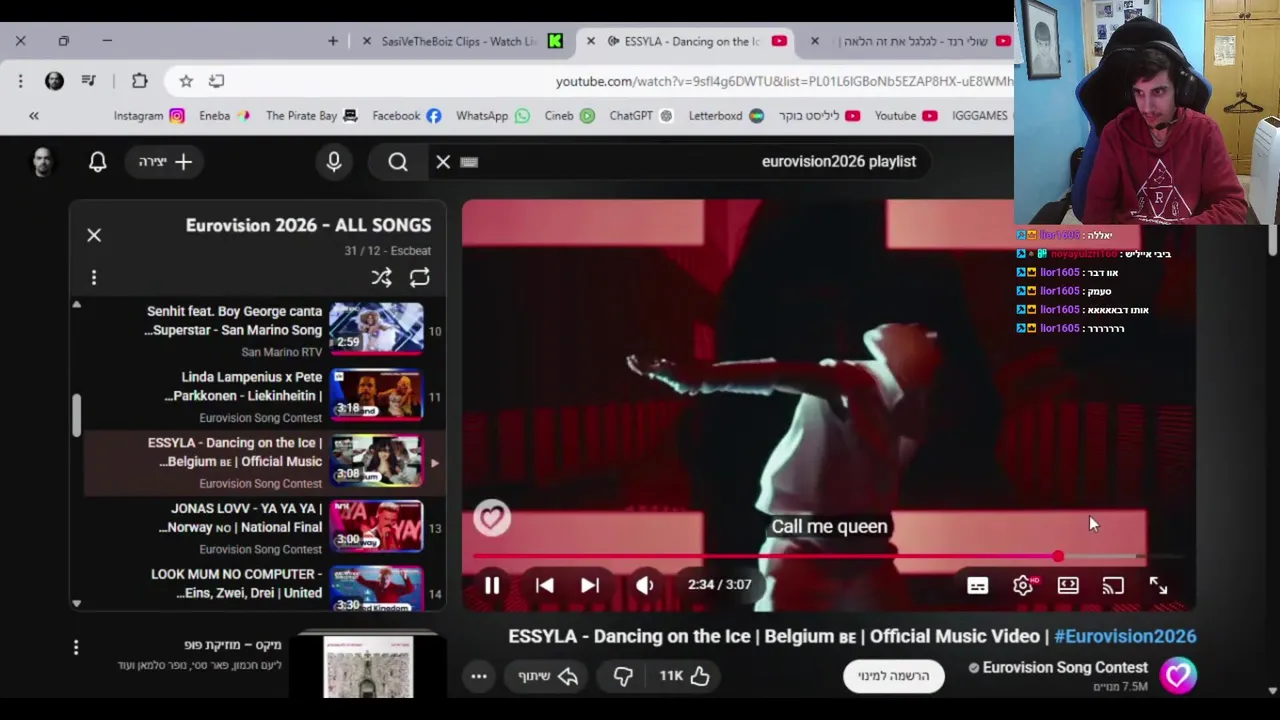Open a new browser tab
The image size is (1280, 720).
pos(333,41)
